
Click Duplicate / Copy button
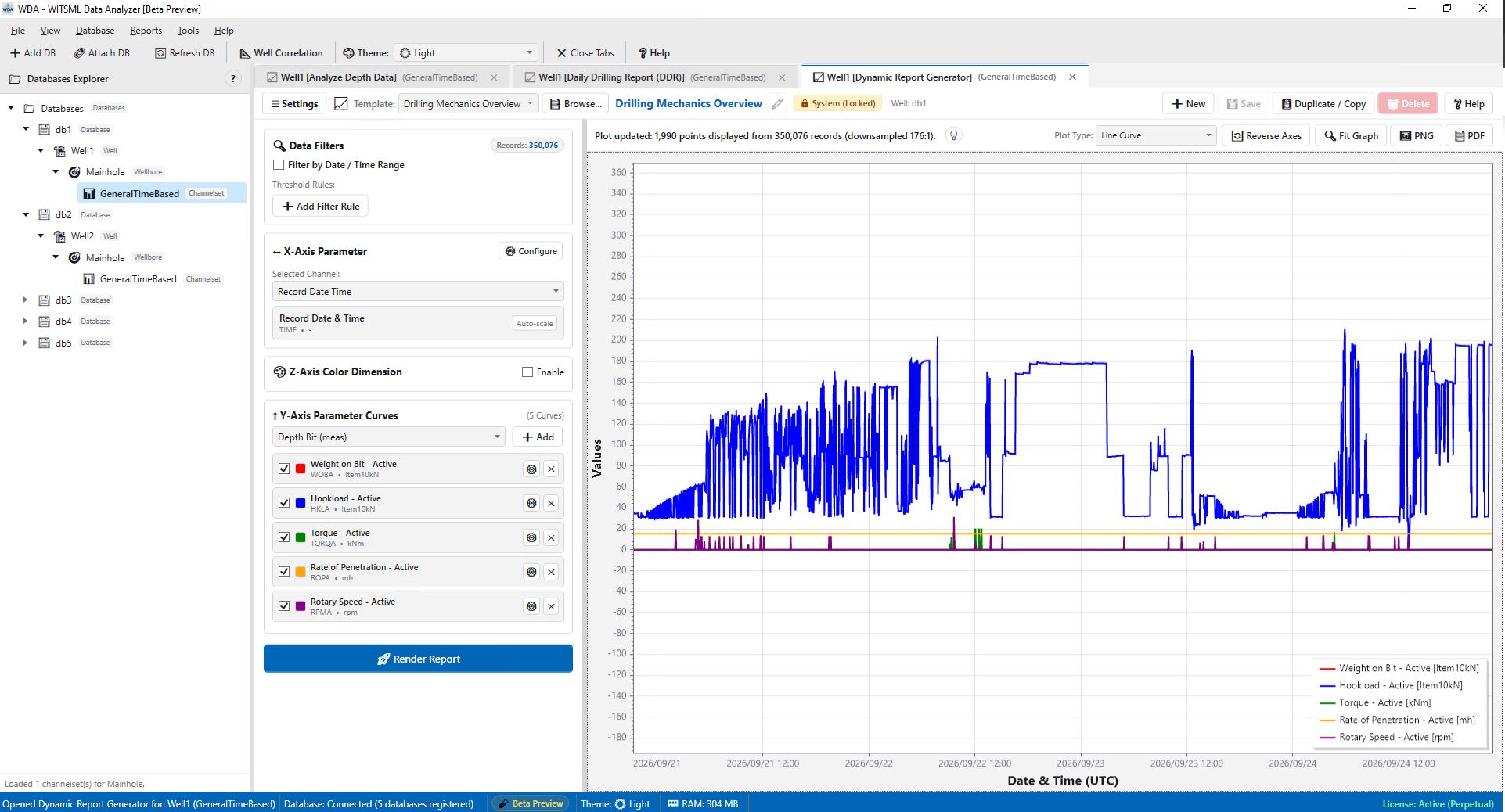click(1323, 103)
